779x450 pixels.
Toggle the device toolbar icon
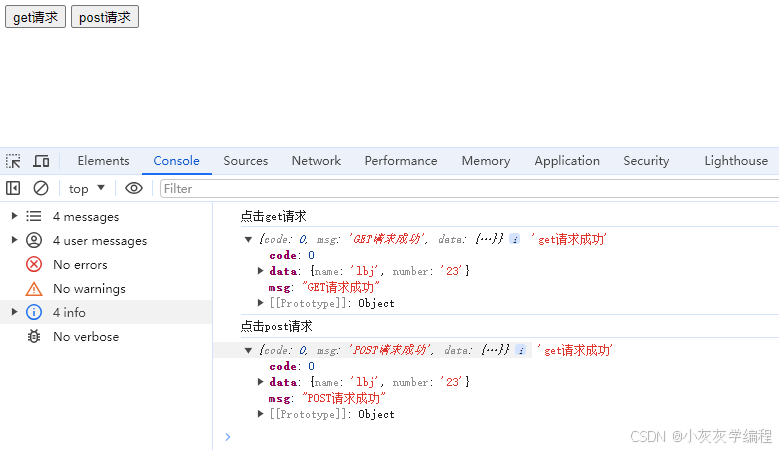(x=41, y=161)
